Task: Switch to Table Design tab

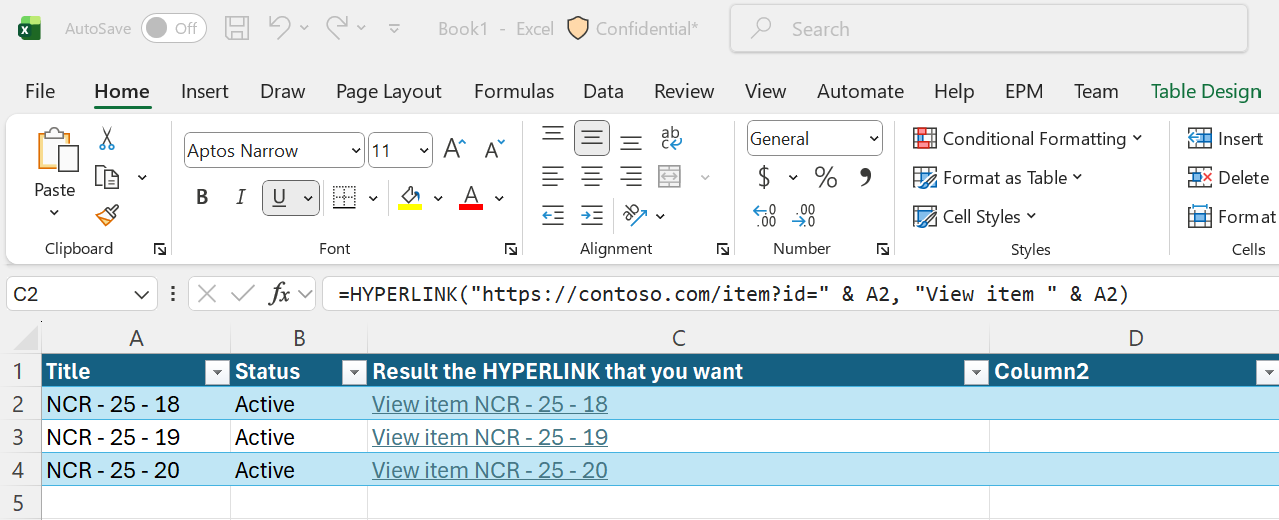Action: click(x=1206, y=91)
